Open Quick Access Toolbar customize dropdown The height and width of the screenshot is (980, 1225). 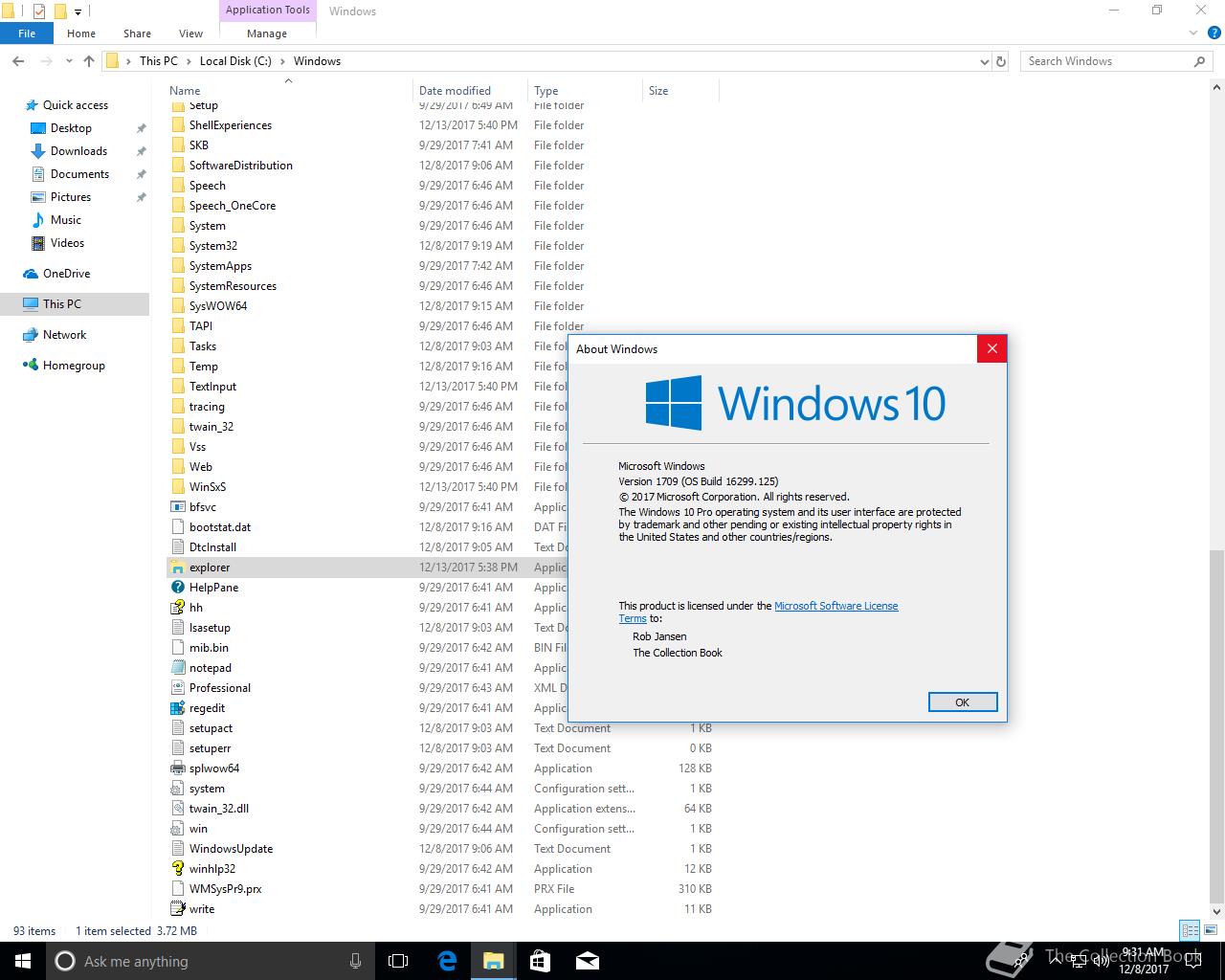point(78,11)
